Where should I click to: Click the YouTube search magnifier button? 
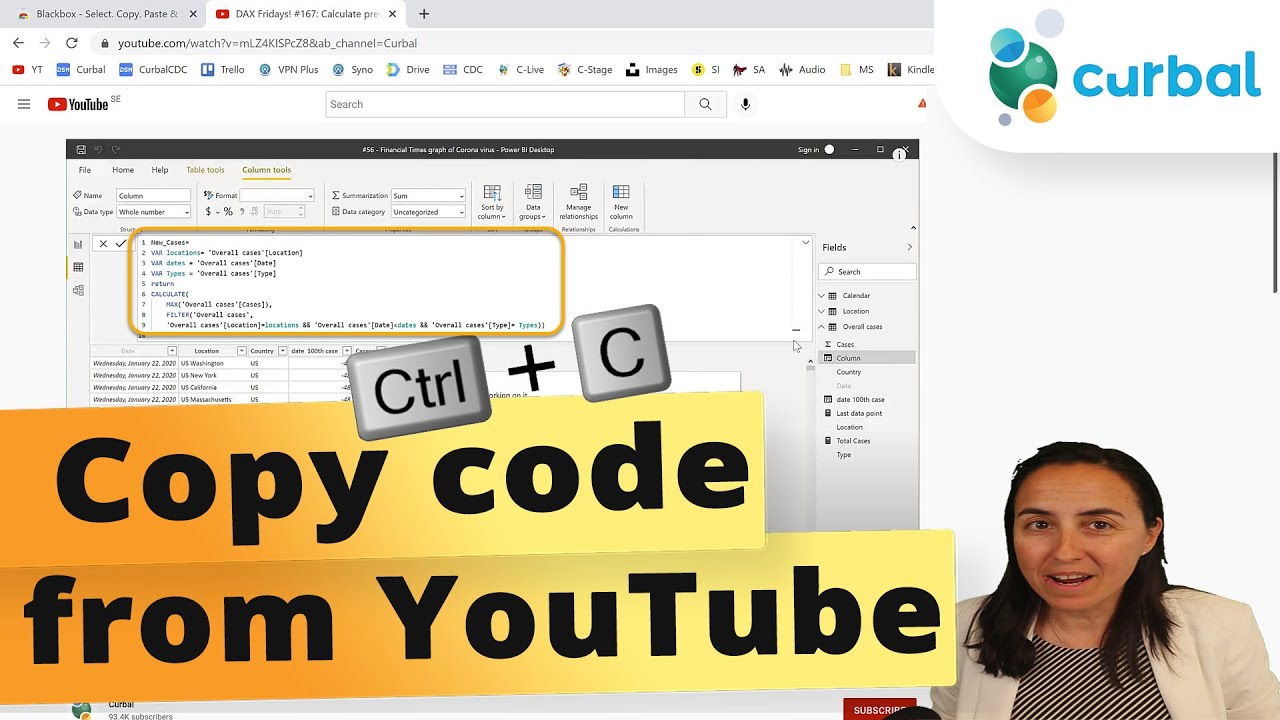click(x=705, y=104)
